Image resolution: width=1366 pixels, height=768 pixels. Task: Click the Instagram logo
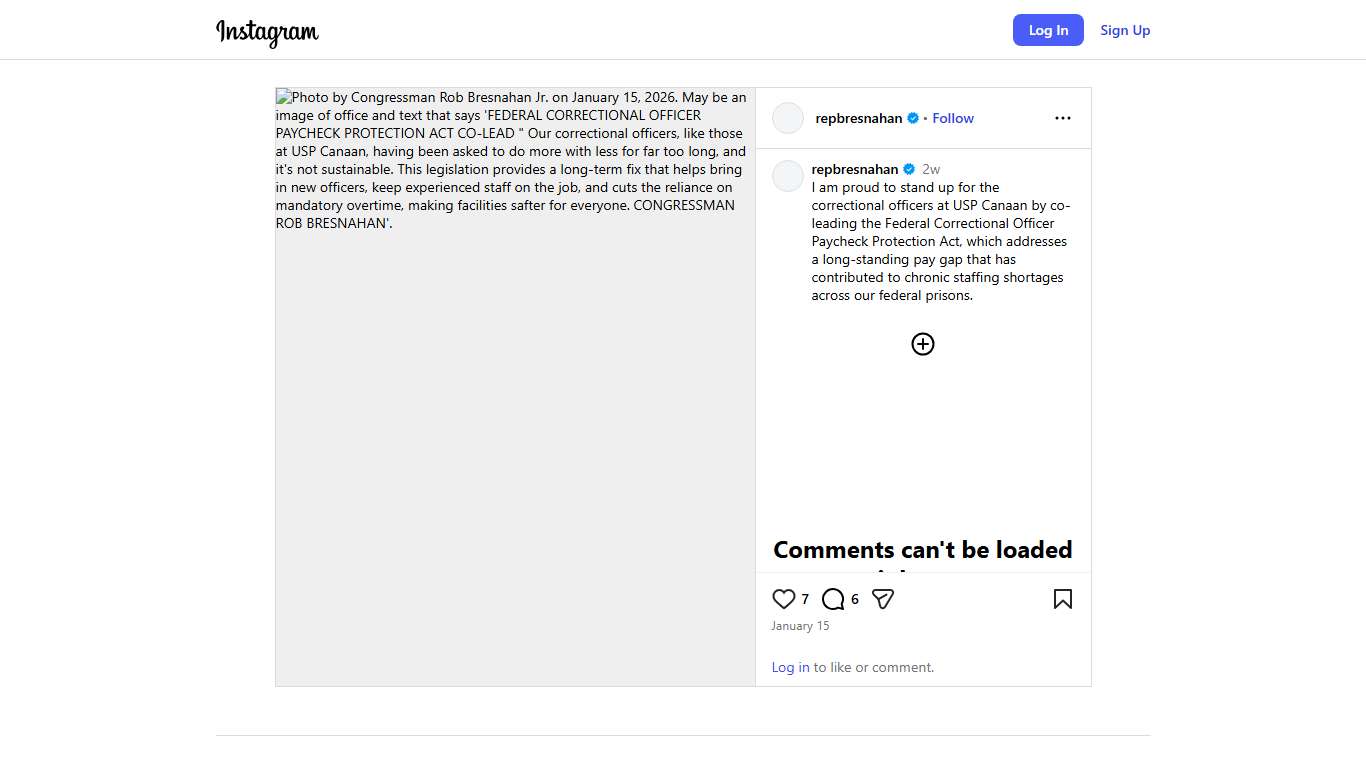click(x=267, y=32)
